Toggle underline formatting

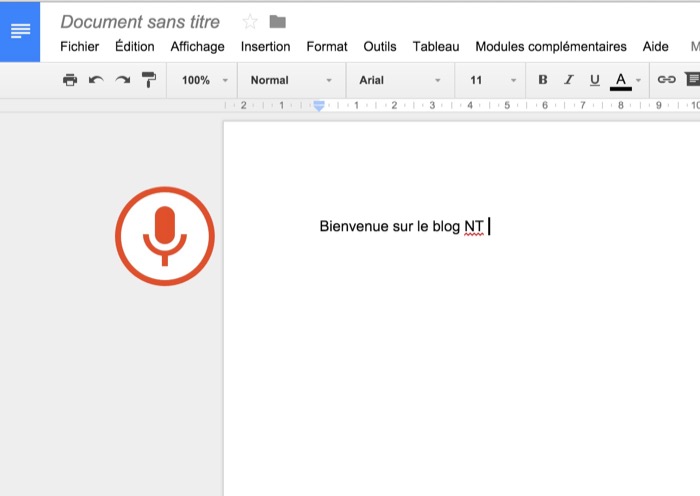595,80
